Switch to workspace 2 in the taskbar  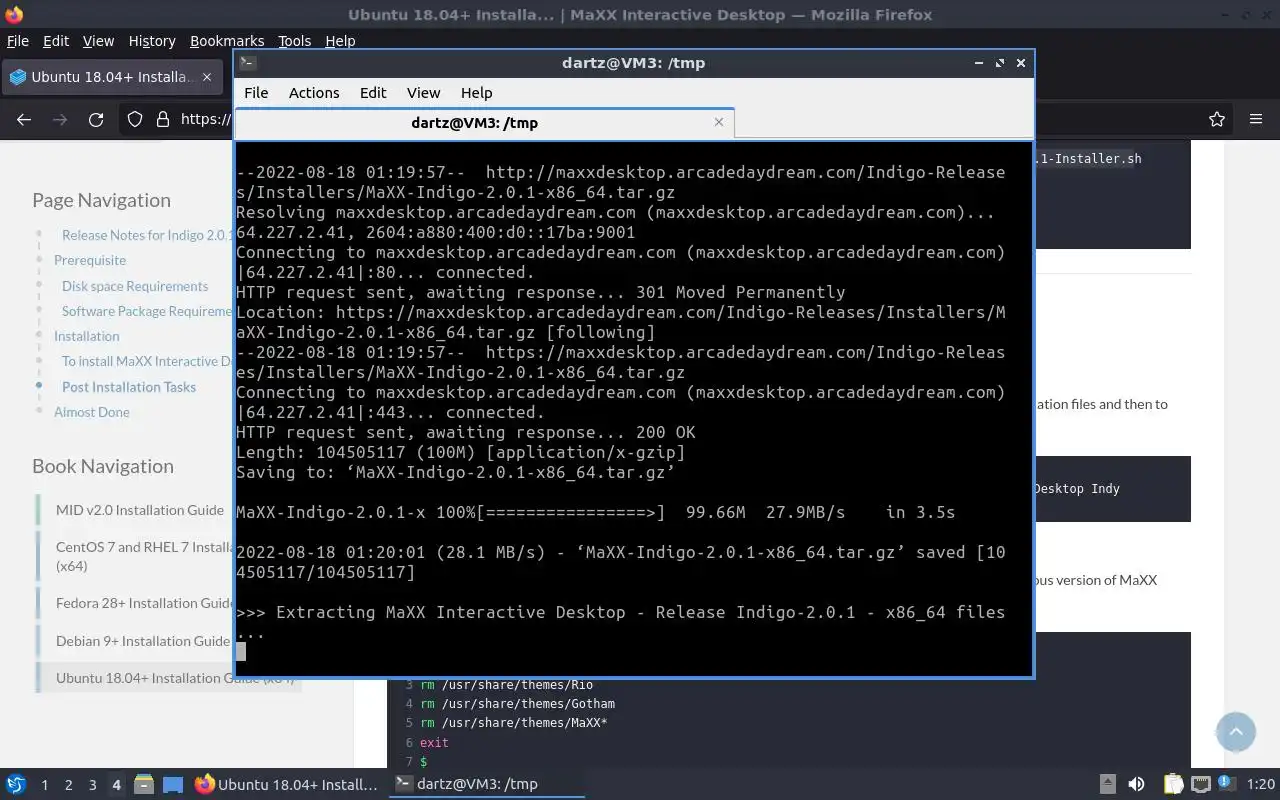[68, 785]
